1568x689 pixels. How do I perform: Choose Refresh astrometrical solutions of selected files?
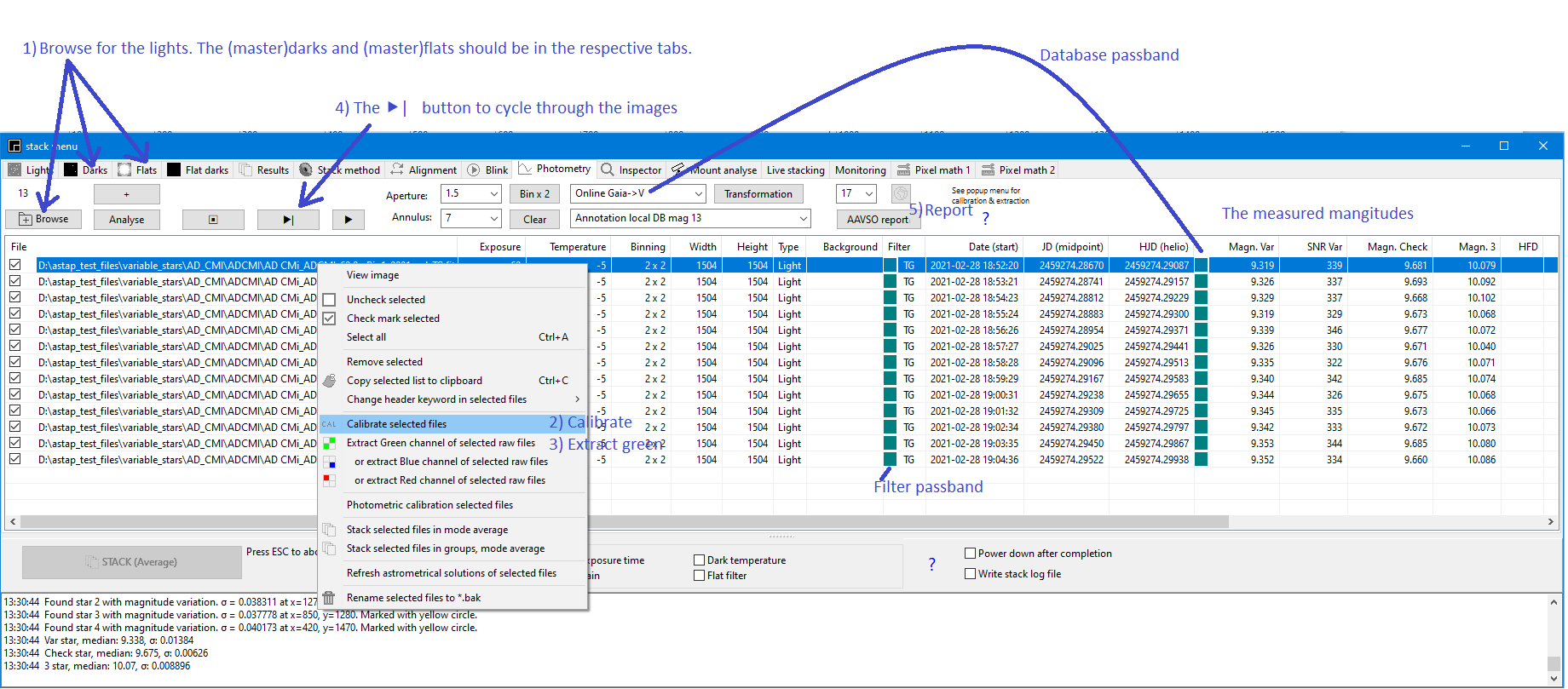point(453,573)
